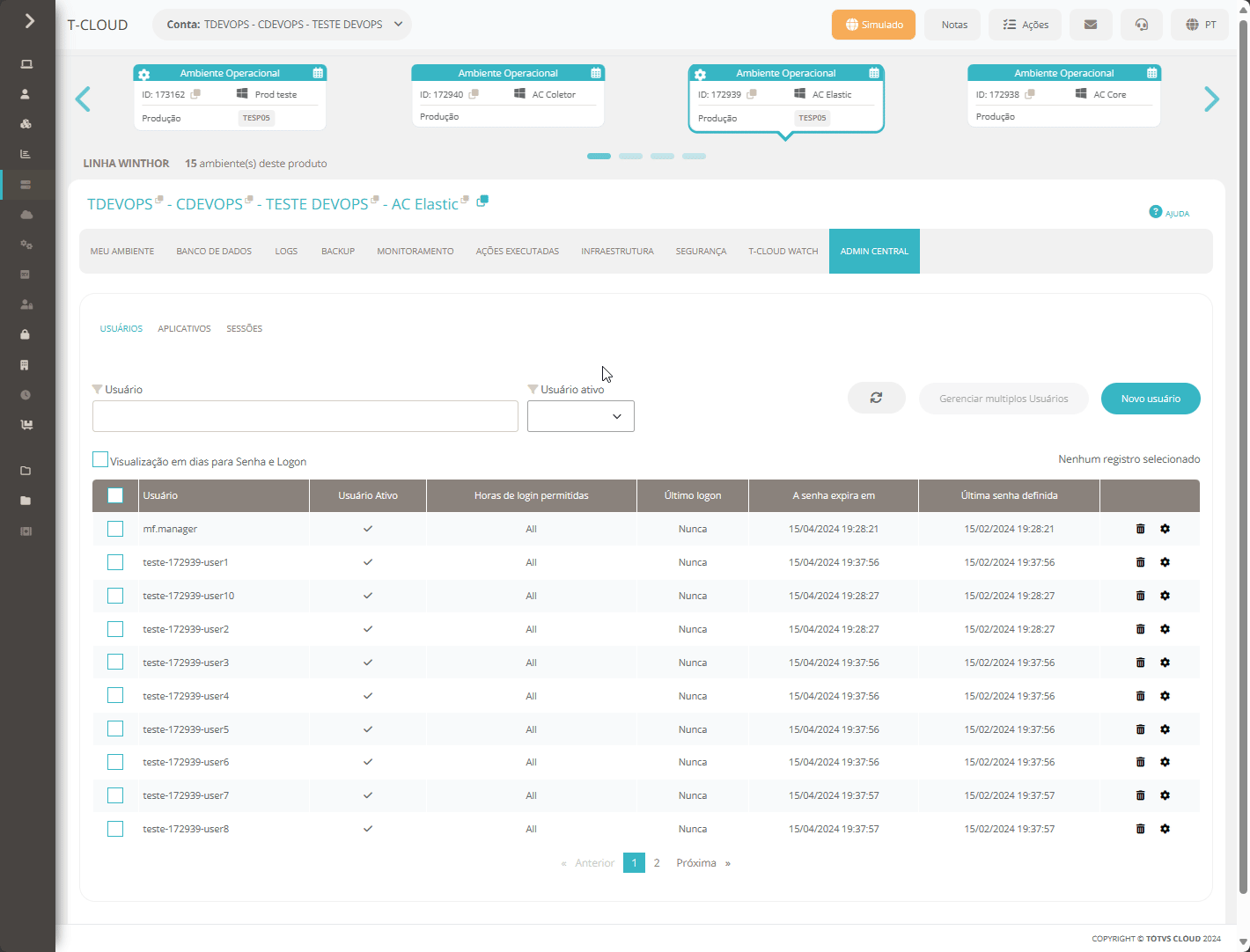Delete user mf.manager with trash icon
The width and height of the screenshot is (1250, 952).
pos(1140,529)
